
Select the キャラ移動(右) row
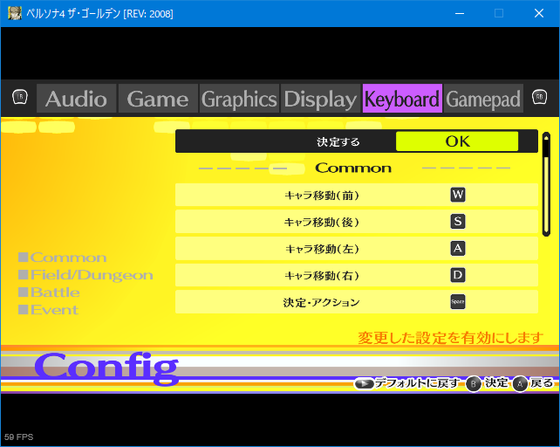356,275
